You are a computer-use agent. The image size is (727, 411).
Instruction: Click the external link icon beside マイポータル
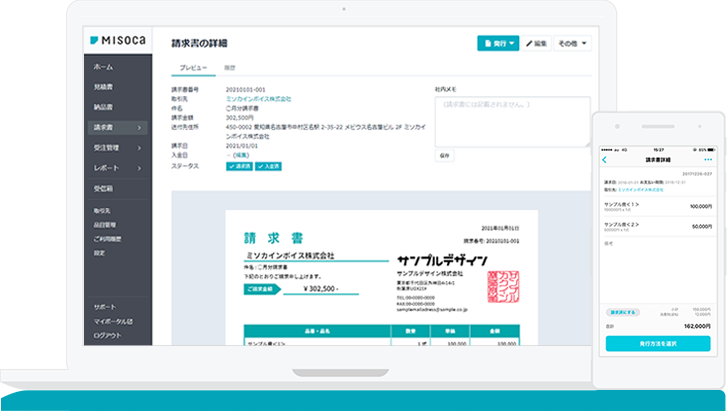[x=130, y=321]
